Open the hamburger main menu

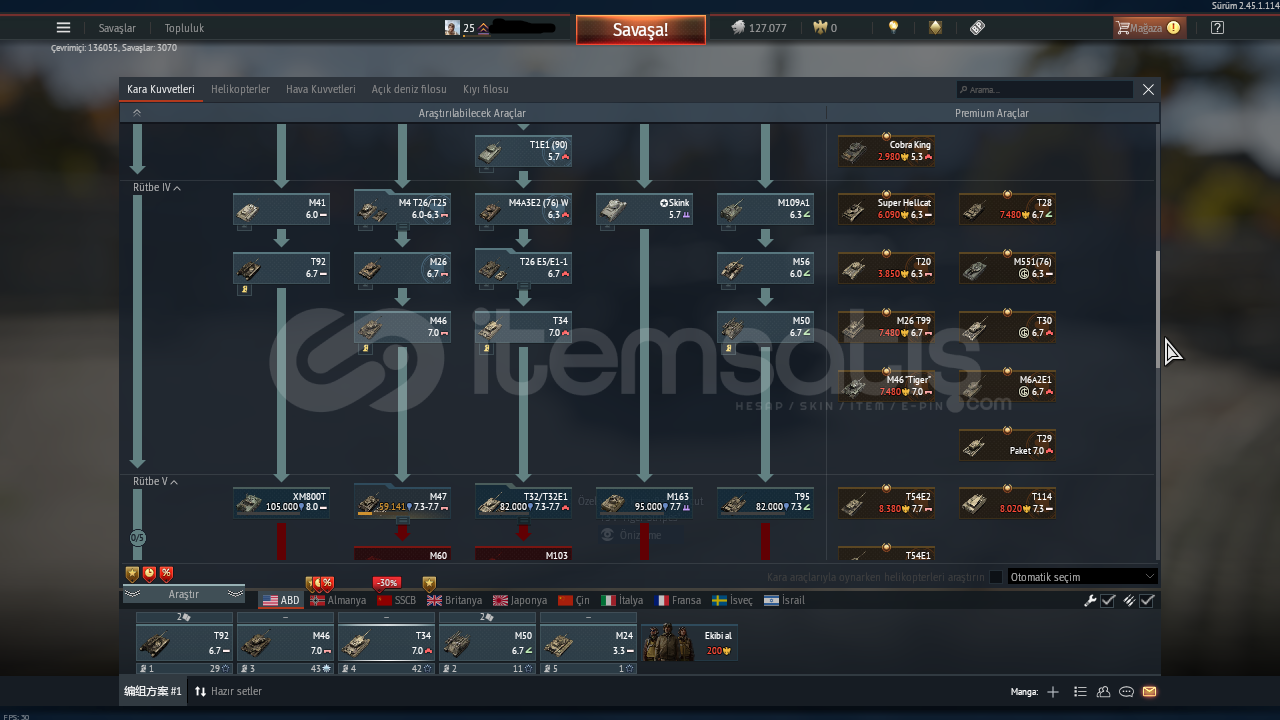pos(64,28)
